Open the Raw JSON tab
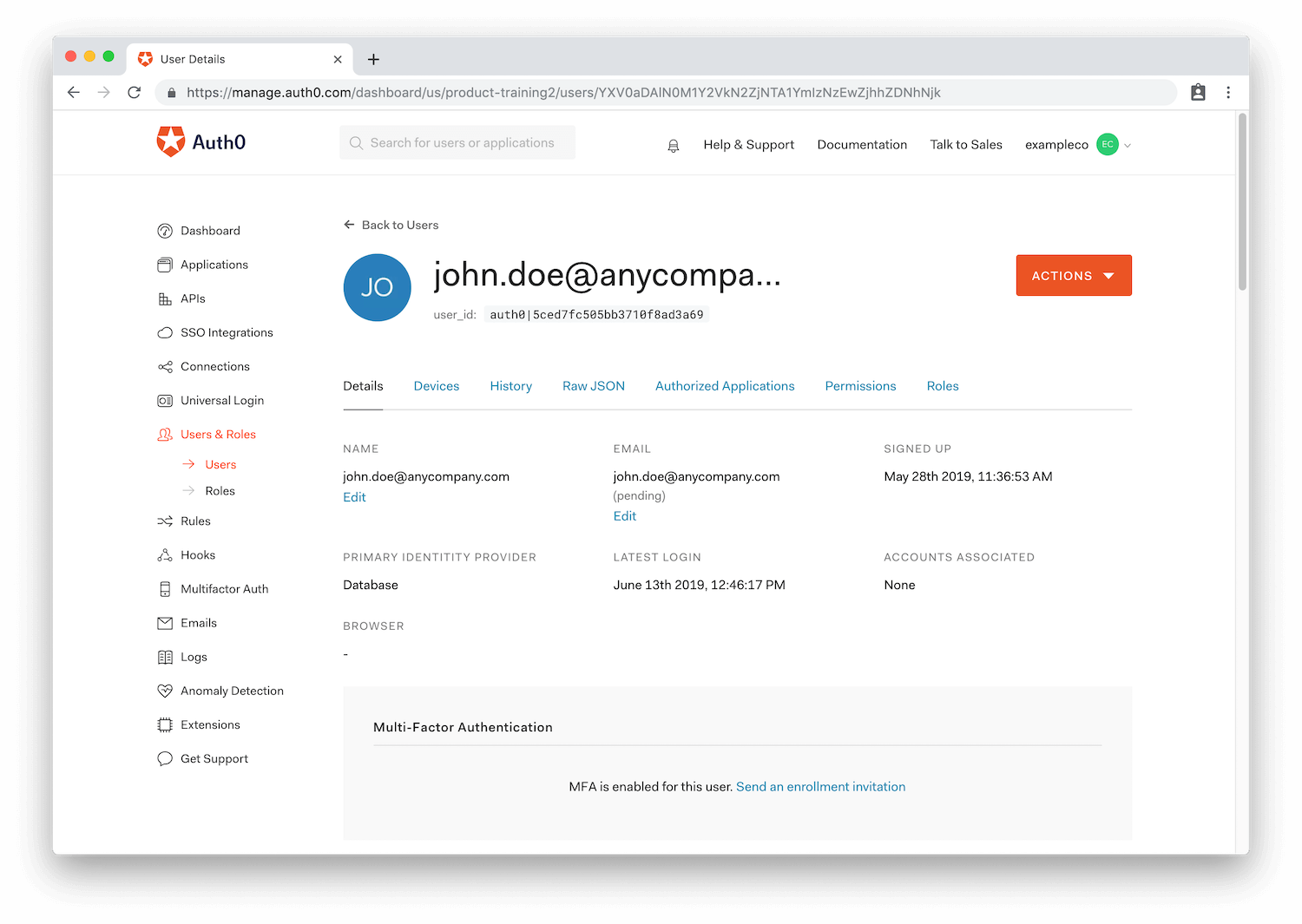Viewport: 1302px width, 924px height. 594,386
